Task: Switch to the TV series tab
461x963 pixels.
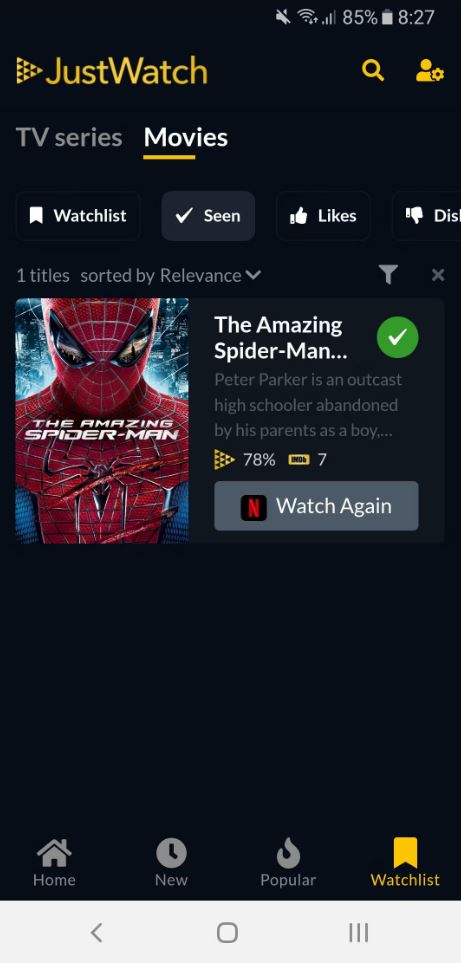Action: (x=69, y=138)
